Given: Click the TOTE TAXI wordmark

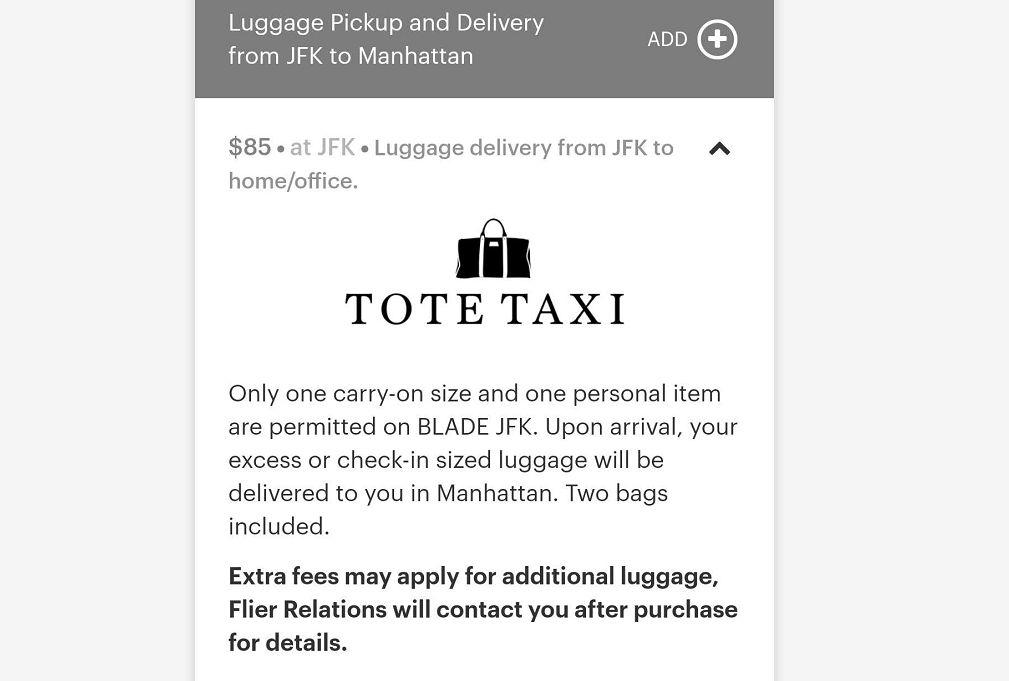Looking at the screenshot, I should point(485,308).
